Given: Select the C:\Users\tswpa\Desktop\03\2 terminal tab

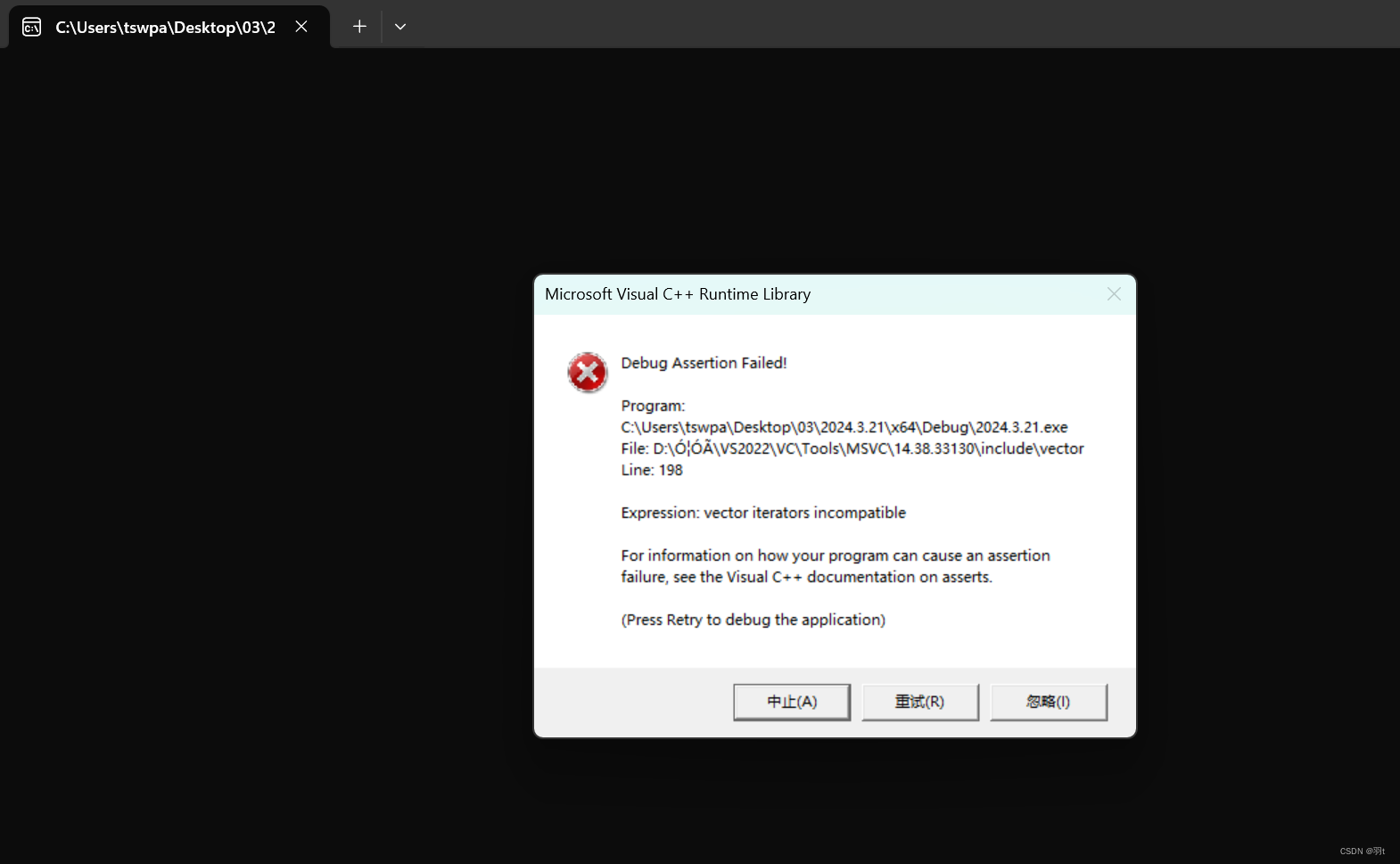Looking at the screenshot, I should coord(169,27).
